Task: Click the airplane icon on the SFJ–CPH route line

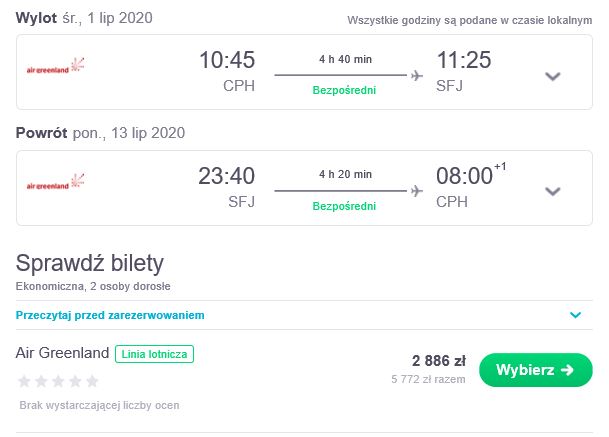Action: tap(417, 191)
